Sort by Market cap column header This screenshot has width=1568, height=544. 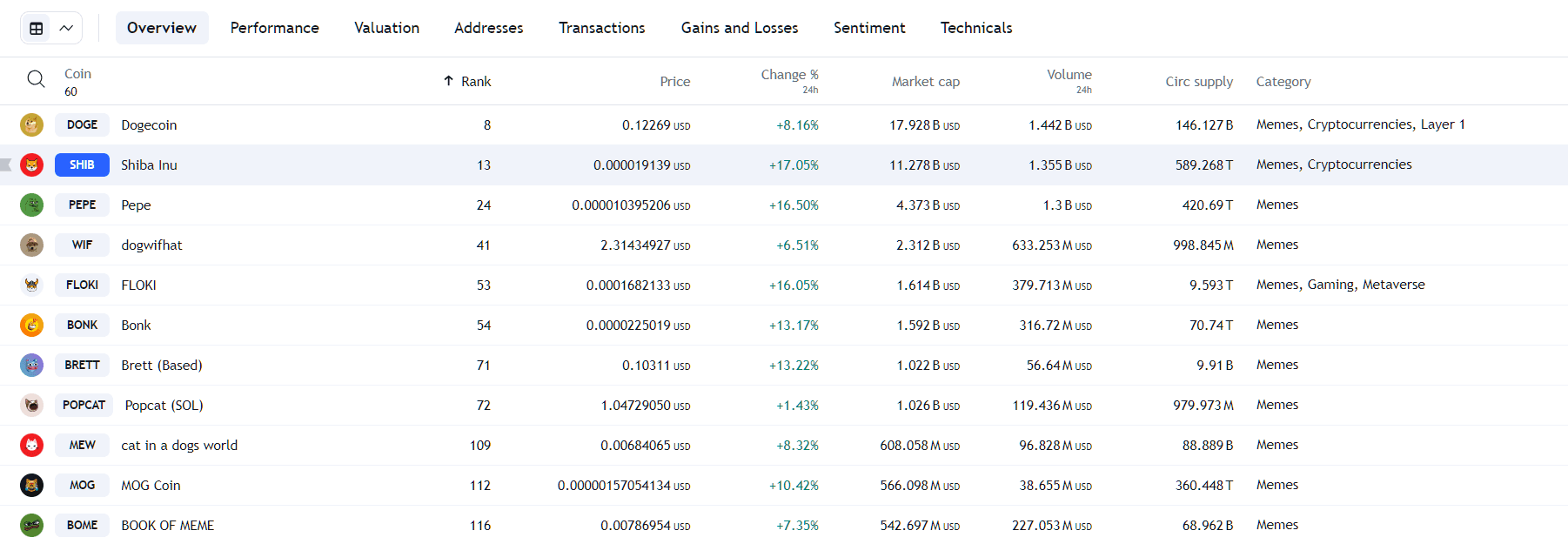[925, 82]
